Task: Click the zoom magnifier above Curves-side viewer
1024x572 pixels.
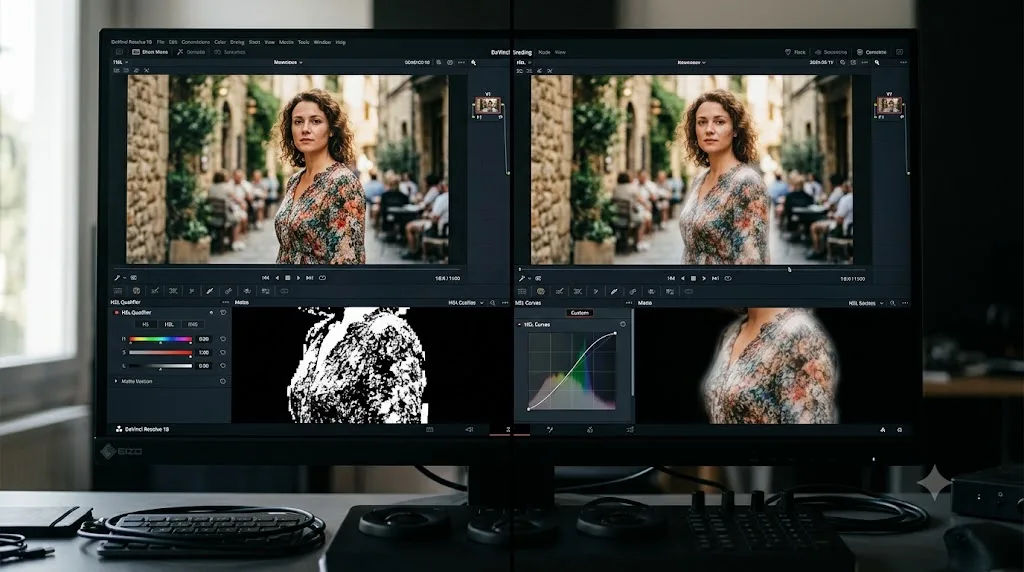Action: (x=877, y=63)
